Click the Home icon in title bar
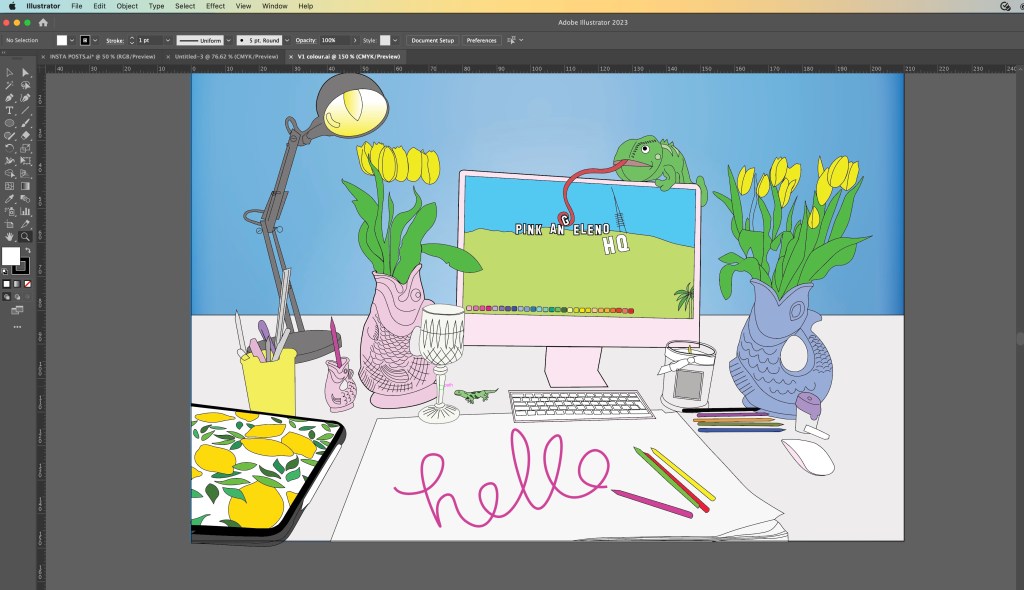This screenshot has height=590, width=1024. (43, 22)
